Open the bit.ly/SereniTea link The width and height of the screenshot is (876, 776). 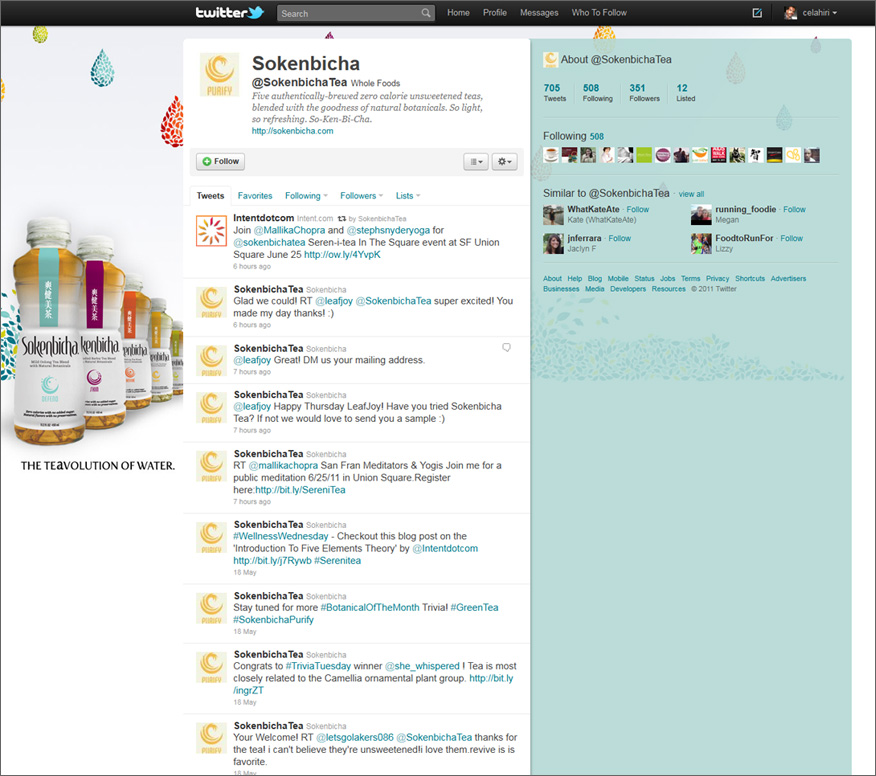pos(300,490)
